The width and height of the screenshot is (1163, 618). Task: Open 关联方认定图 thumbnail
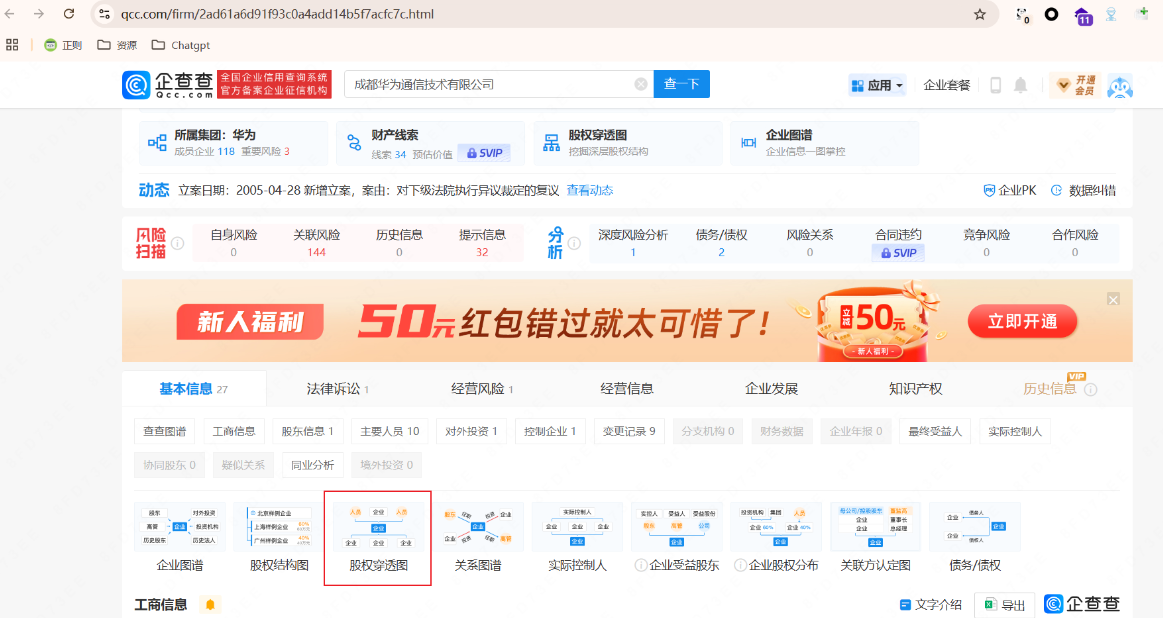pos(875,538)
